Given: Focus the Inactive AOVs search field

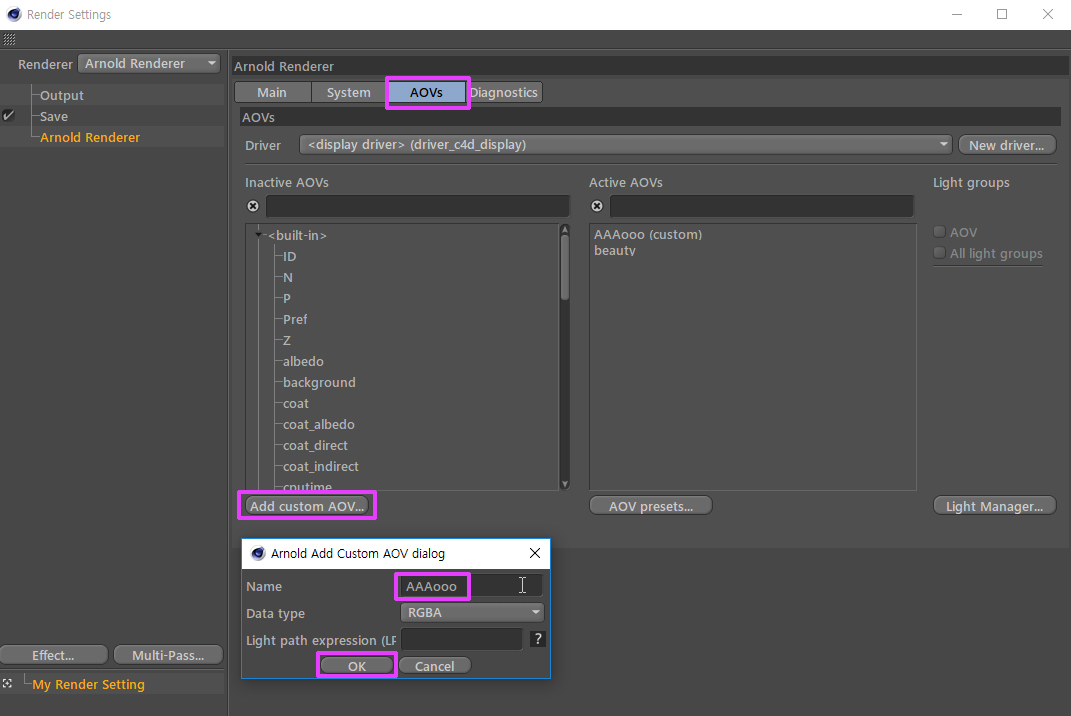Looking at the screenshot, I should coord(417,206).
